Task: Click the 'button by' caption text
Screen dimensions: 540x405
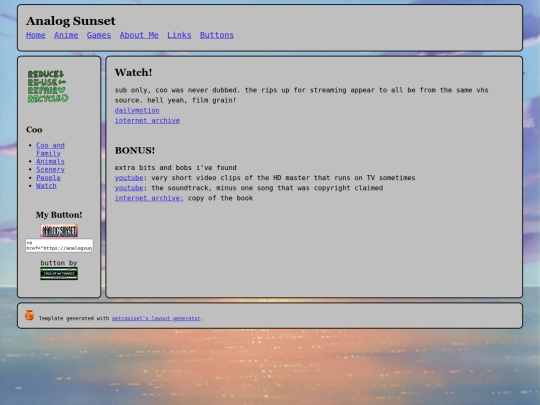Action: [59, 263]
